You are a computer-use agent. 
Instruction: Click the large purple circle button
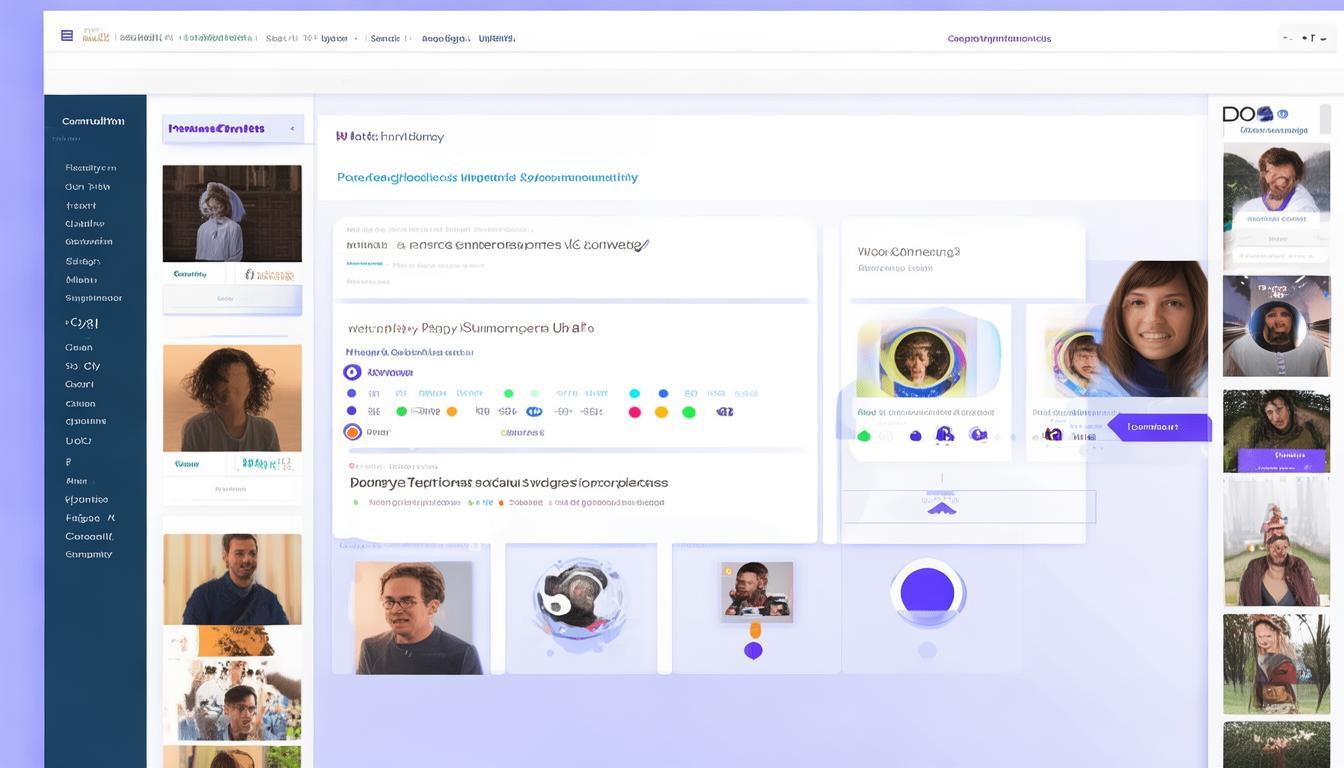(x=927, y=592)
